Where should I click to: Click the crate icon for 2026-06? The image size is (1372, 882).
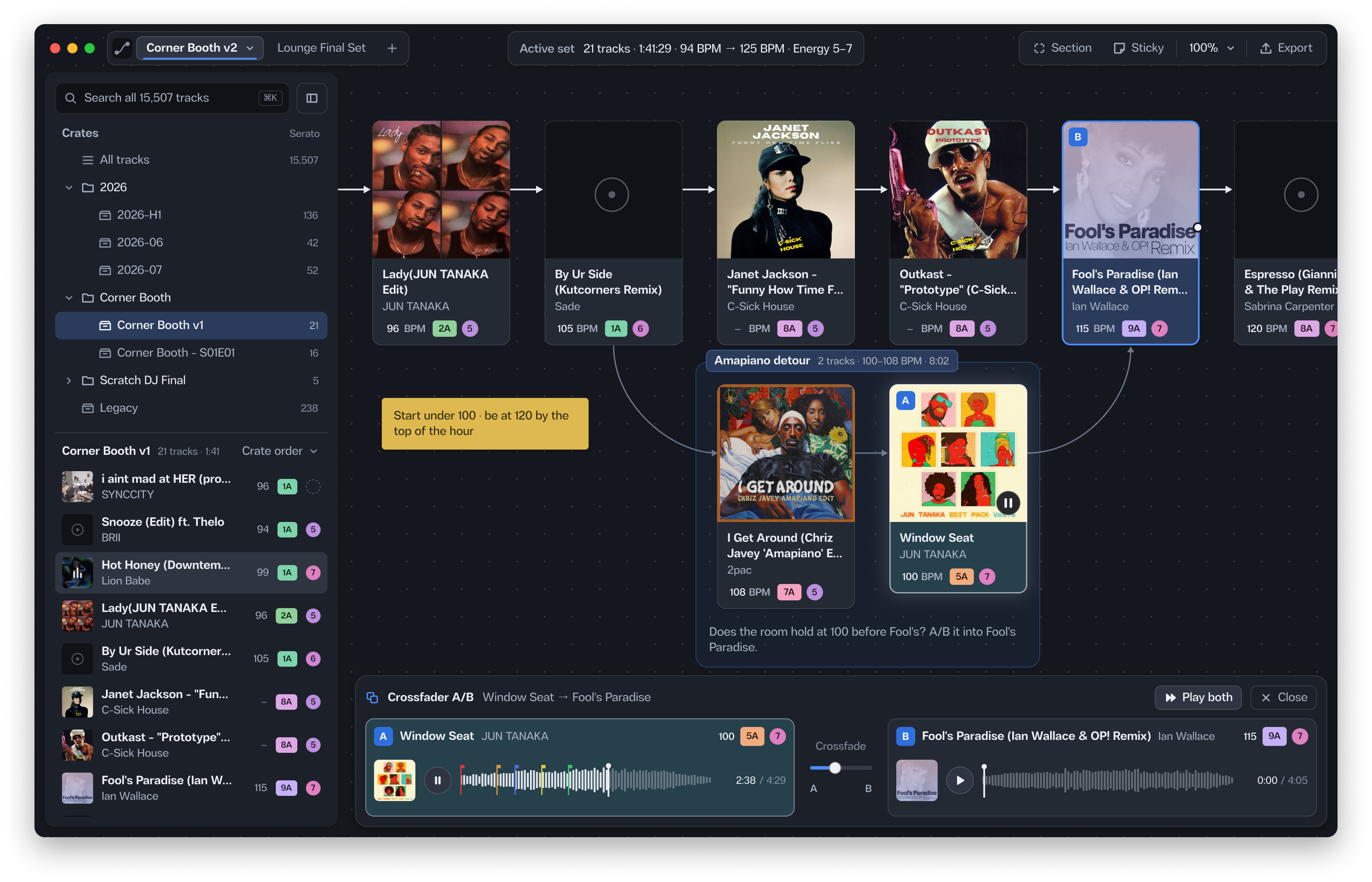pos(105,243)
